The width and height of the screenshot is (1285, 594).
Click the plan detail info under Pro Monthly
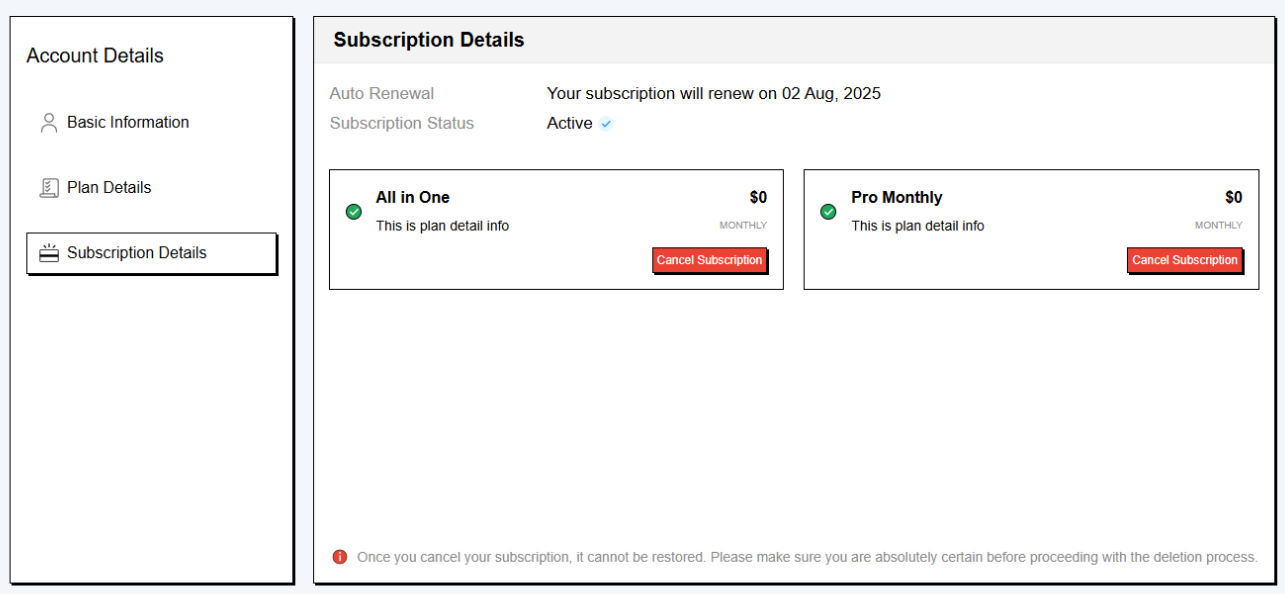pos(918,226)
